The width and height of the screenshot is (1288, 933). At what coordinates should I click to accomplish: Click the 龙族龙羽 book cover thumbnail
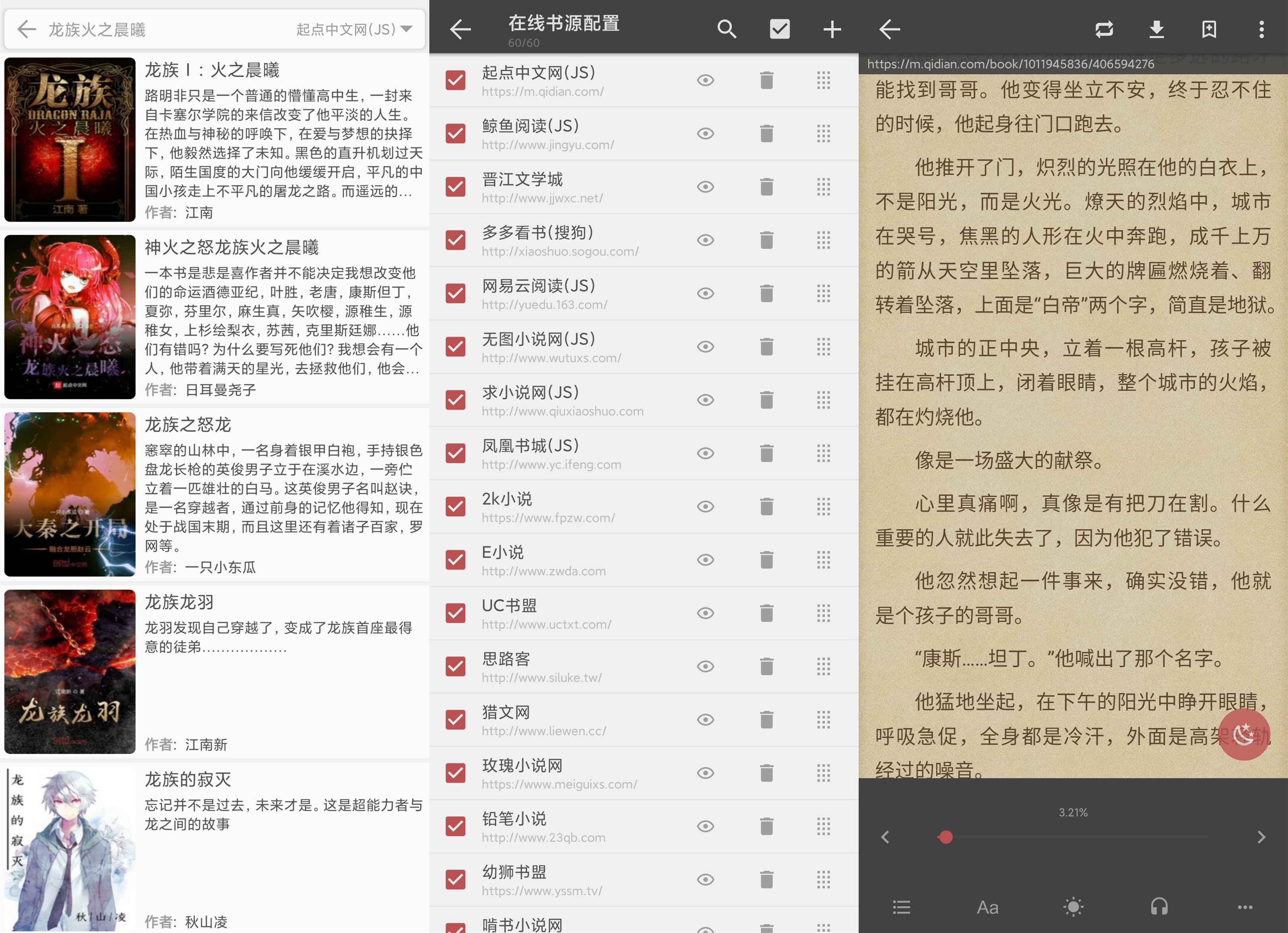pos(70,672)
